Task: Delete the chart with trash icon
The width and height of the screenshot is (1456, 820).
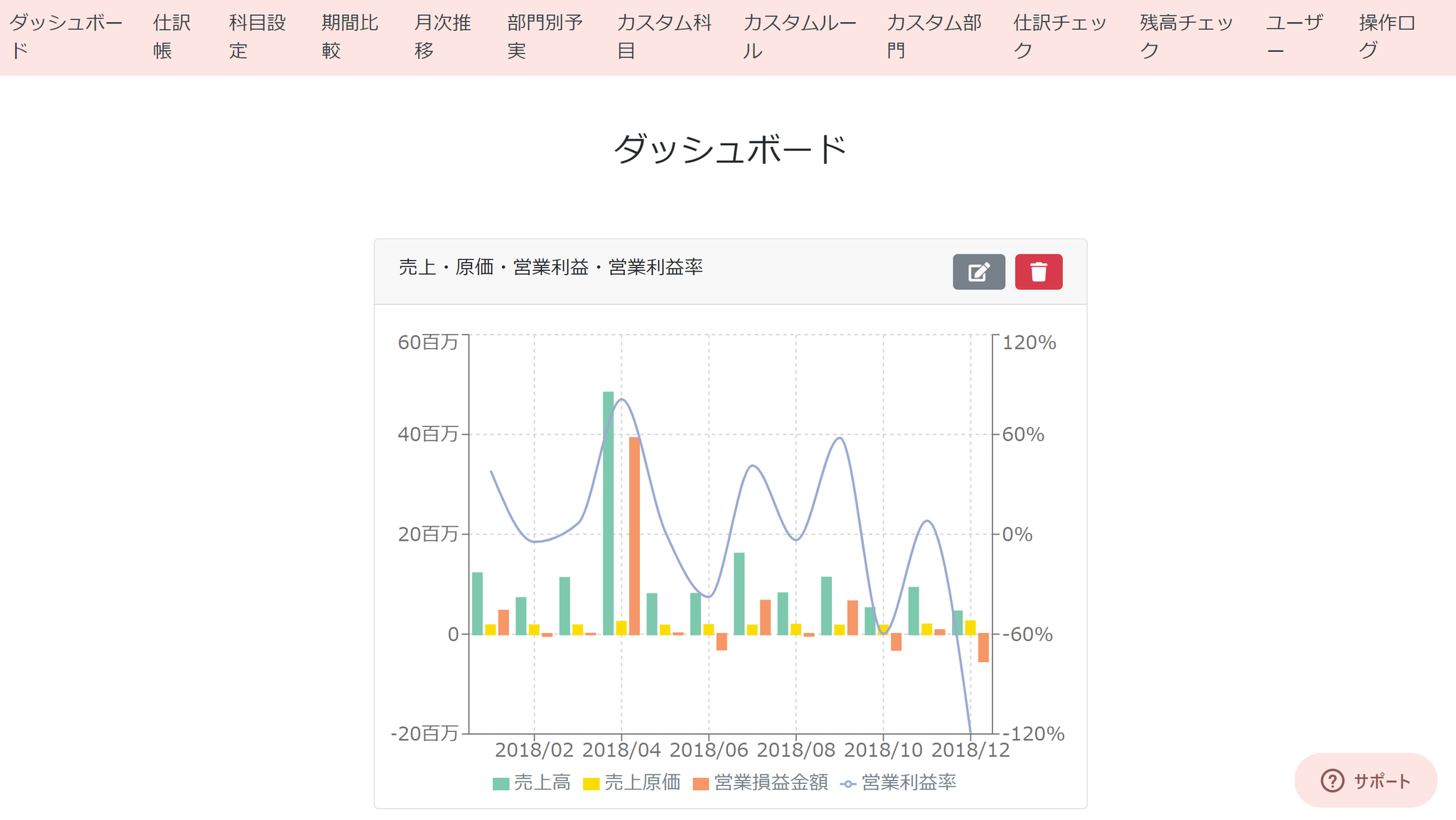Action: coord(1039,271)
